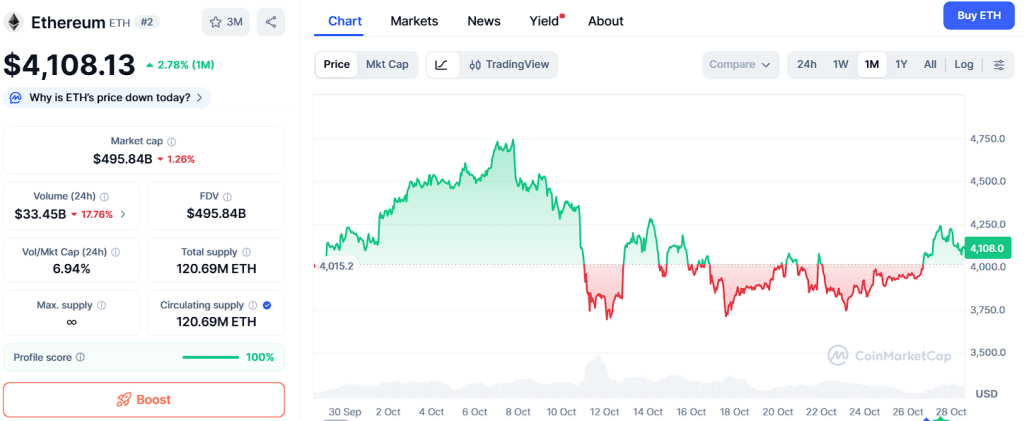Image resolution: width=1024 pixels, height=421 pixels.
Task: Select the TradingView chart mode
Action: [x=509, y=65]
